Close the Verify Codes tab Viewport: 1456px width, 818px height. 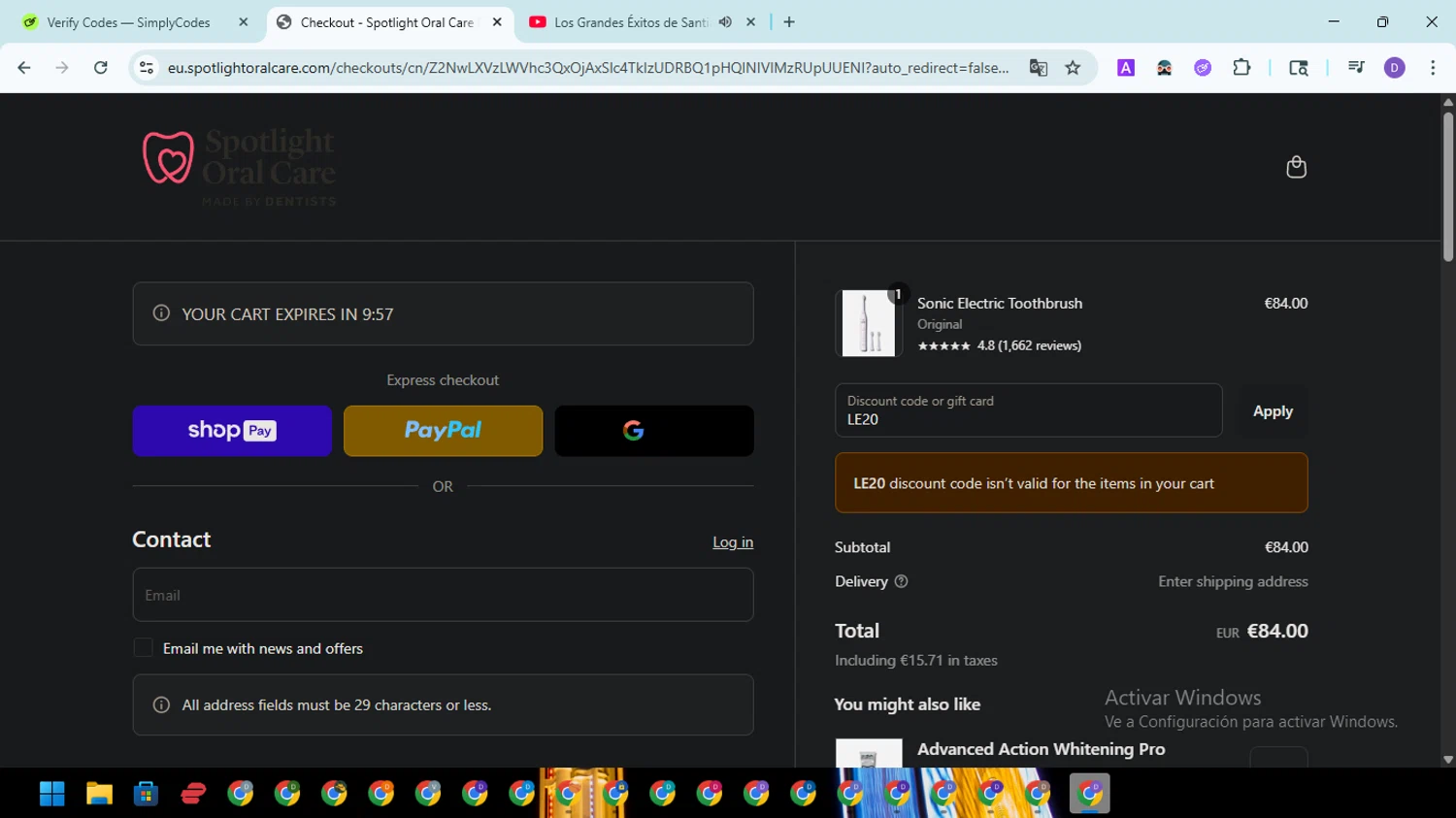(x=244, y=22)
